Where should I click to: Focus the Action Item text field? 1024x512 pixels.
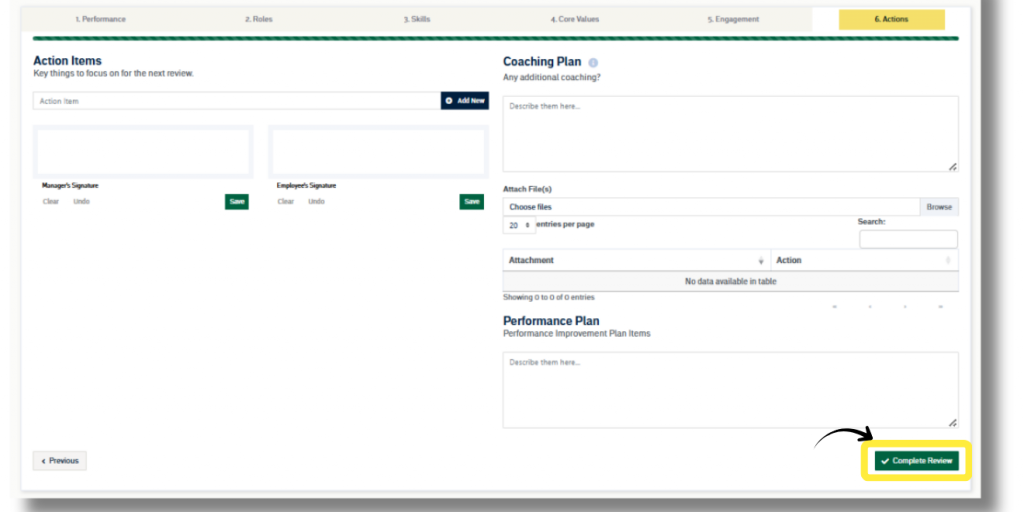click(236, 101)
